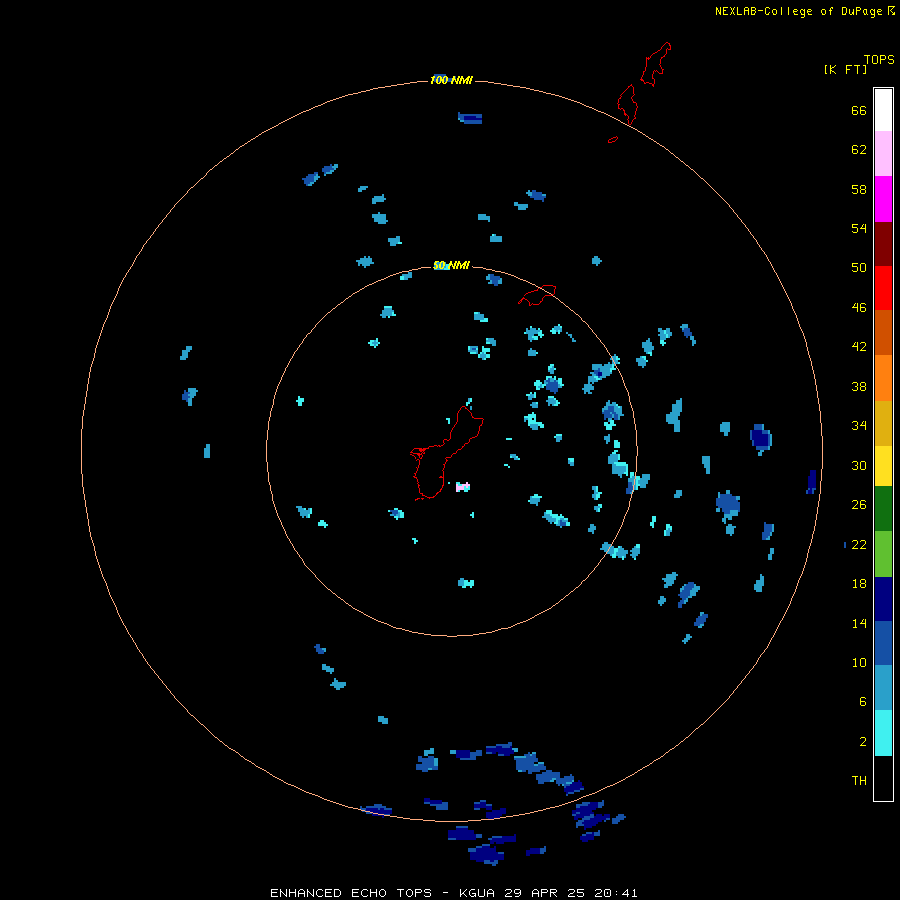Select the light green 22 kft legend swatch
The height and width of the screenshot is (900, 900).
point(883,554)
